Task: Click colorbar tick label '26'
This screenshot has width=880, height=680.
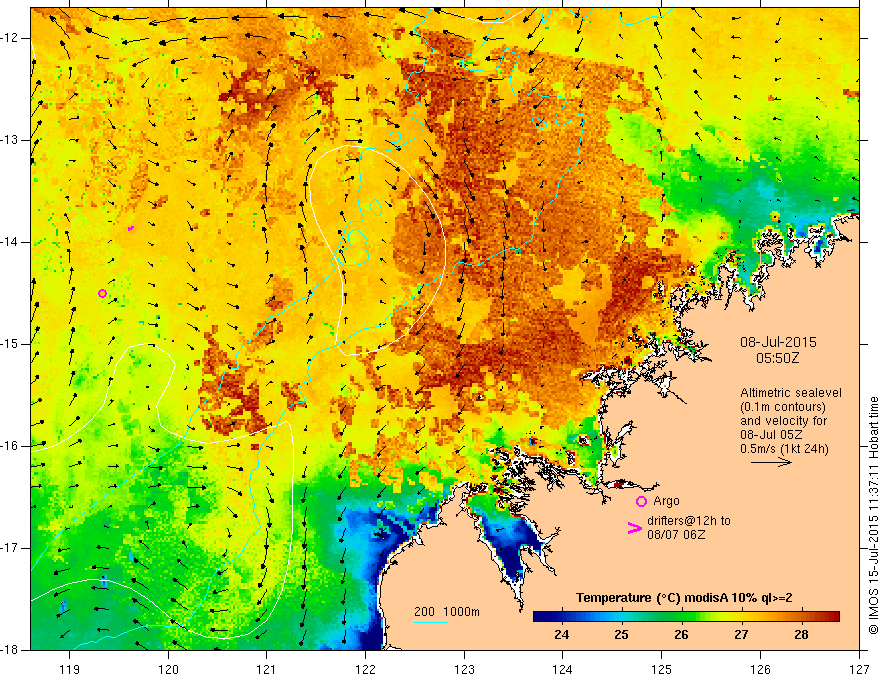Action: tap(681, 635)
